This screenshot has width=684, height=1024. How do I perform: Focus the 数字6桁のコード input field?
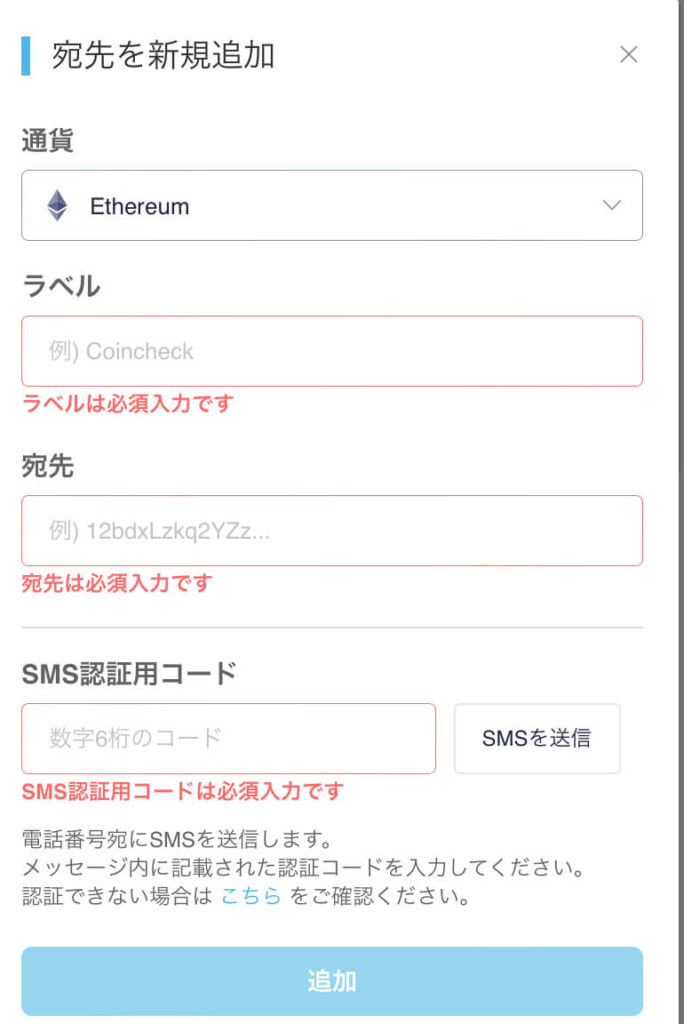coord(229,738)
